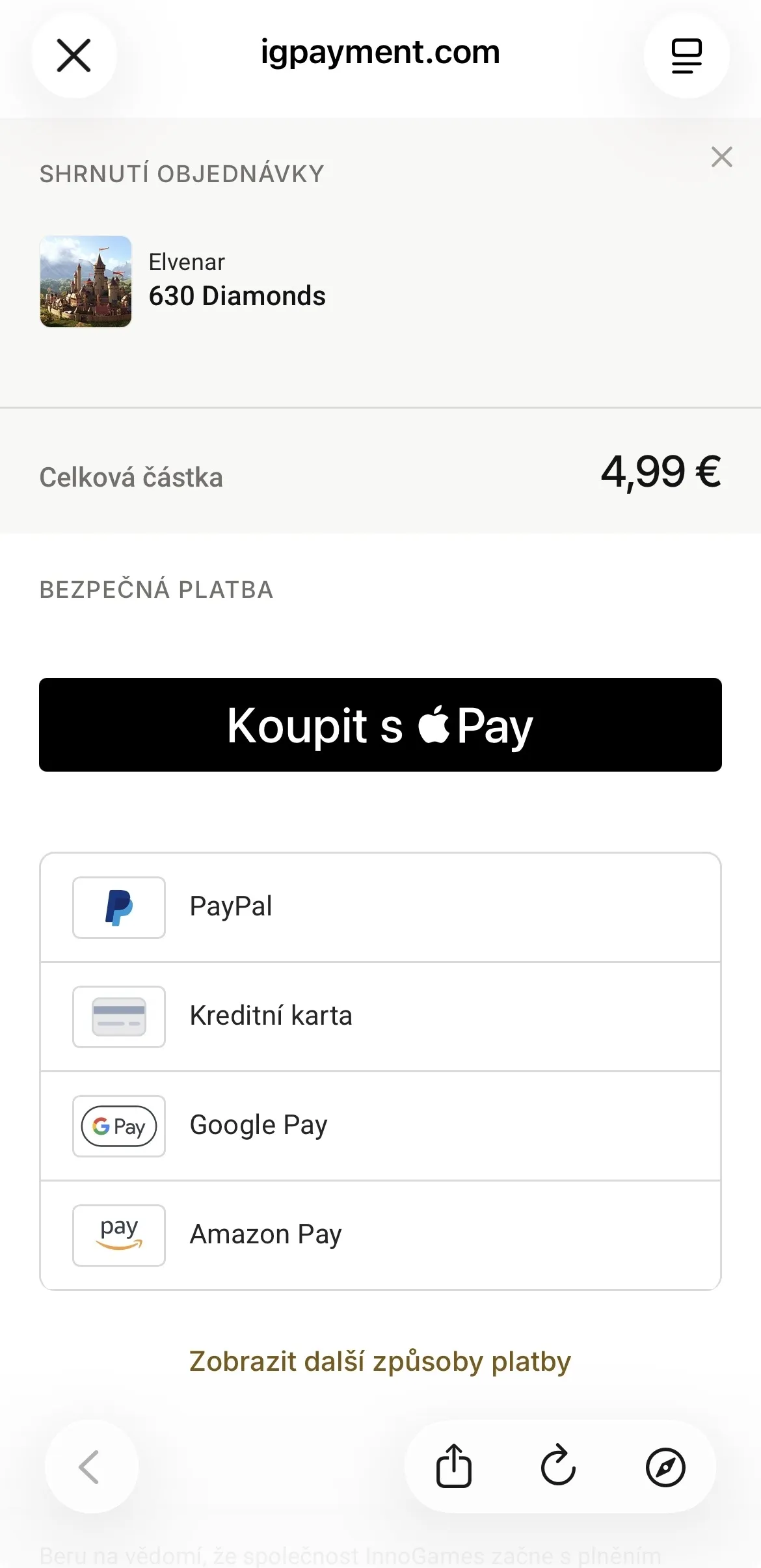Choose Amazon Pay payment option
Viewport: 761px width, 1568px height.
coord(380,1236)
